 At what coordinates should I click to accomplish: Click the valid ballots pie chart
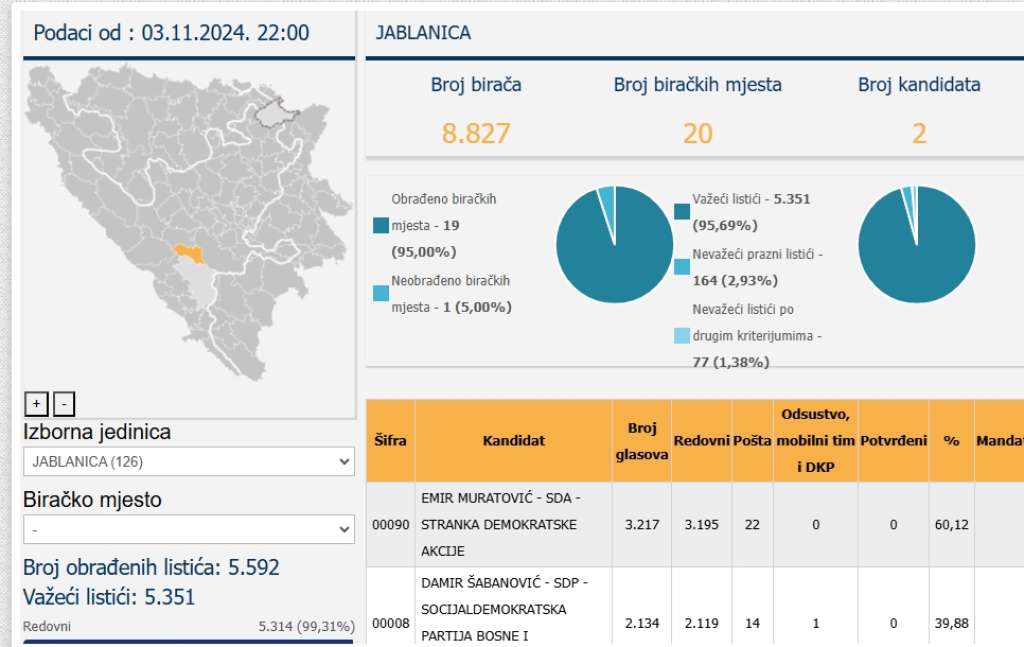click(x=916, y=245)
